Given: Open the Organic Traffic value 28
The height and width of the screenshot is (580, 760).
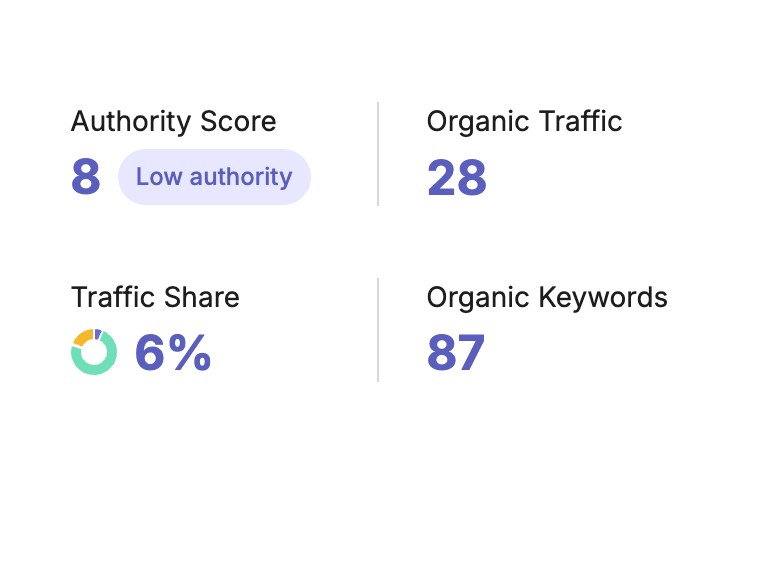Looking at the screenshot, I should (457, 178).
